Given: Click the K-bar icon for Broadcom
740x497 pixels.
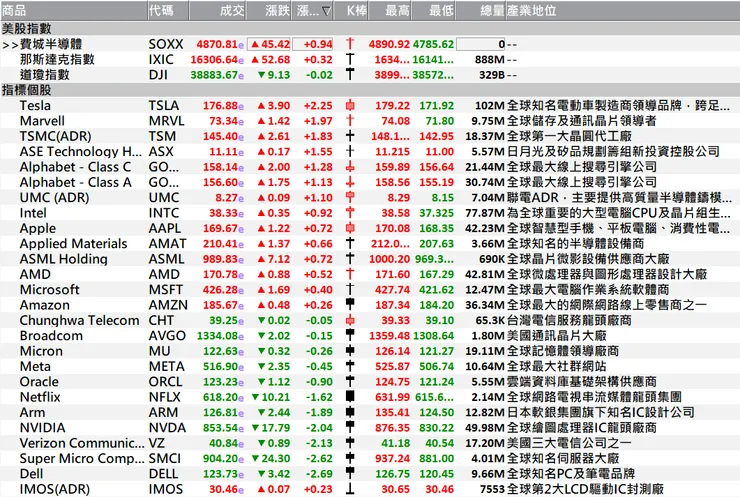Looking at the screenshot, I should click(350, 336).
